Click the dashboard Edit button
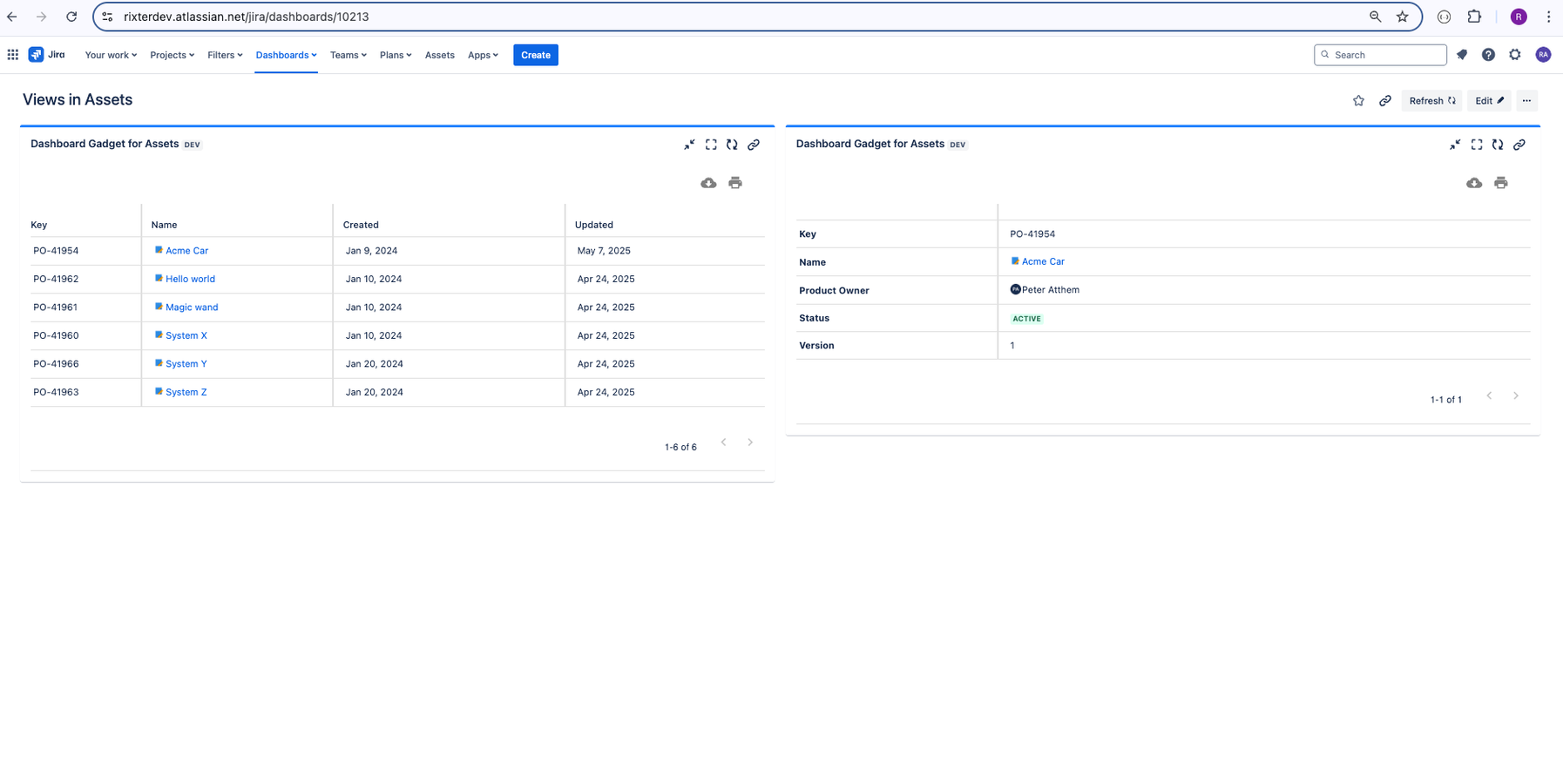 click(x=1489, y=101)
